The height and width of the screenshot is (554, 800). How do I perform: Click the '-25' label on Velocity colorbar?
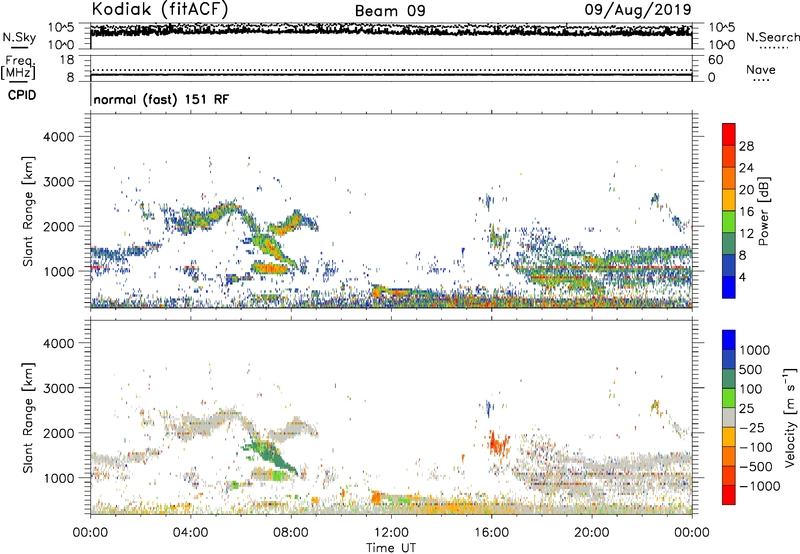point(752,428)
